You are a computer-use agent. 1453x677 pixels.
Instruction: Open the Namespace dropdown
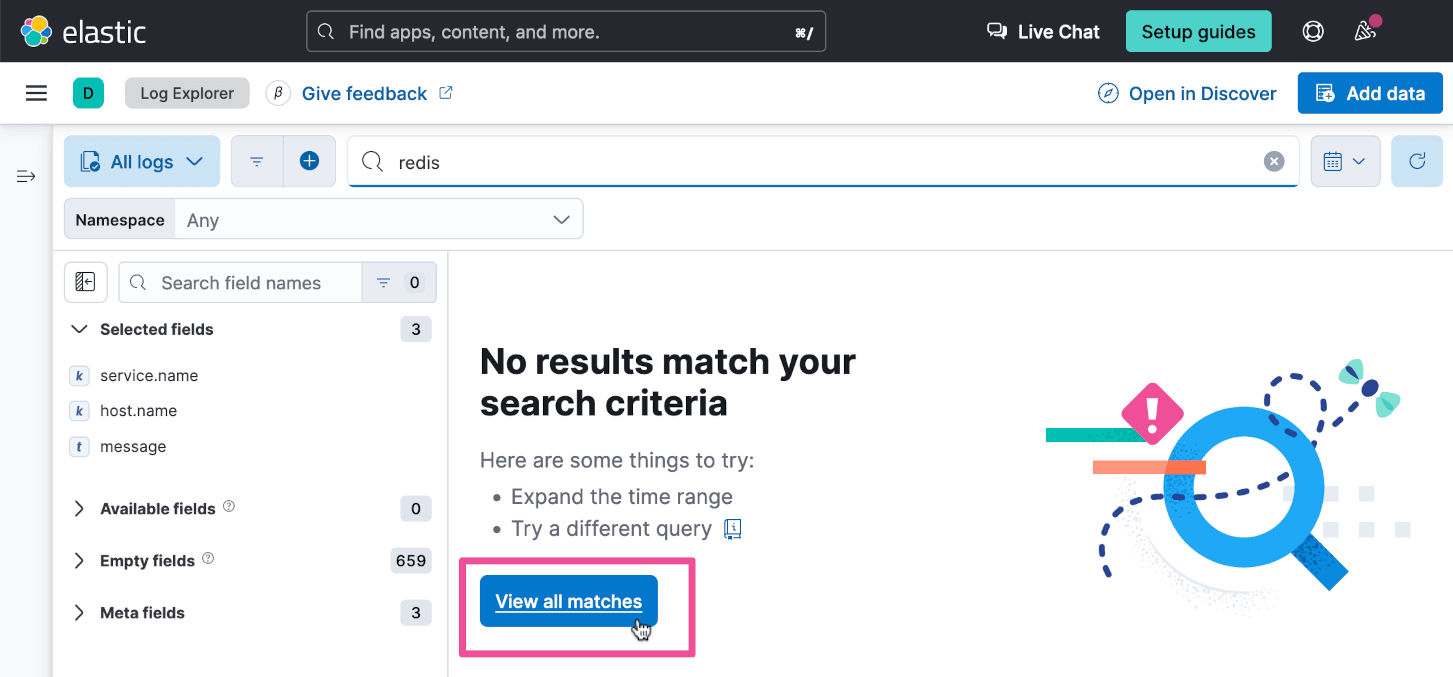click(378, 220)
